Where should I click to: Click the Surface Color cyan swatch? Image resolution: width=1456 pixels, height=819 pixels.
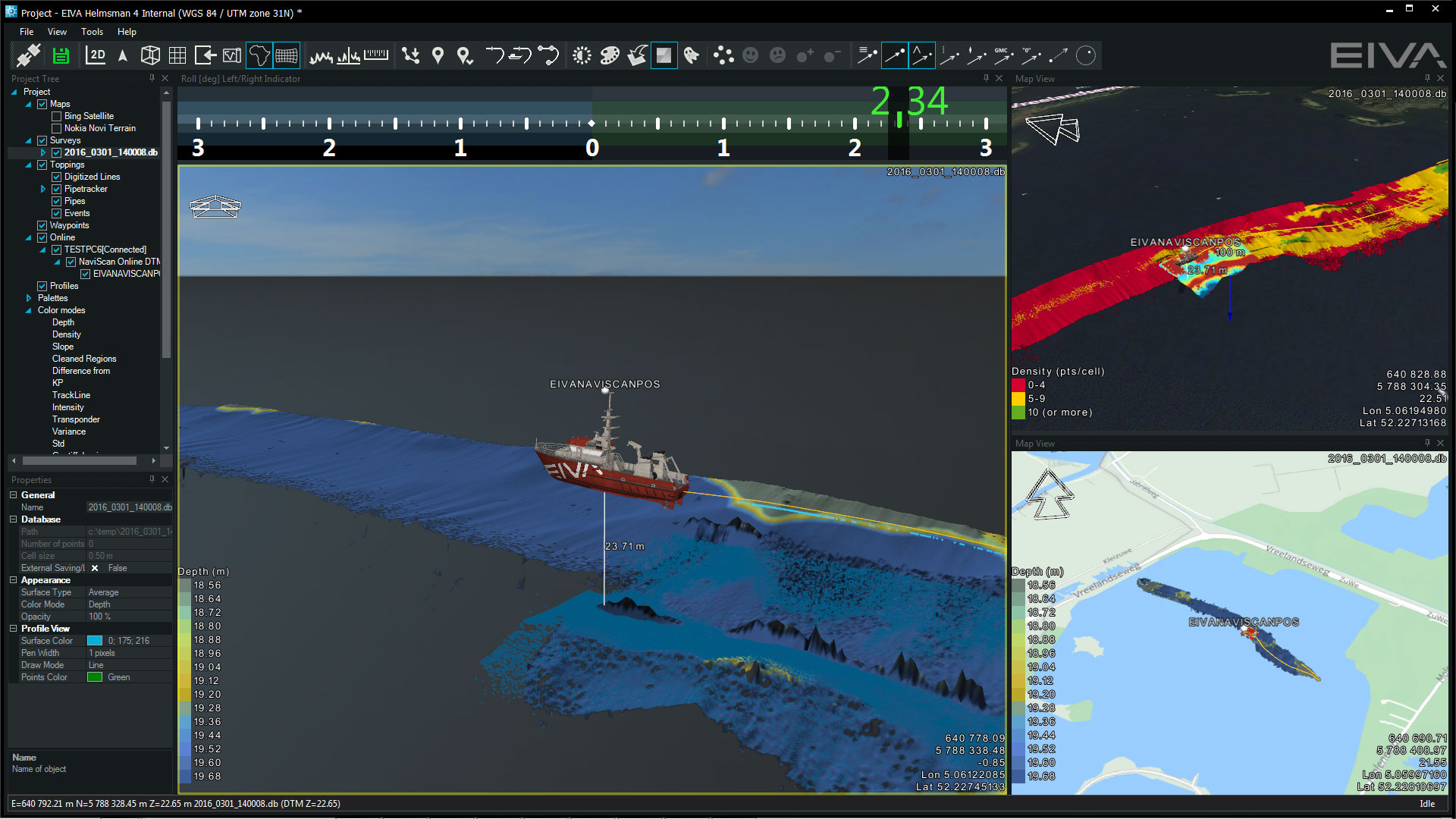point(95,641)
